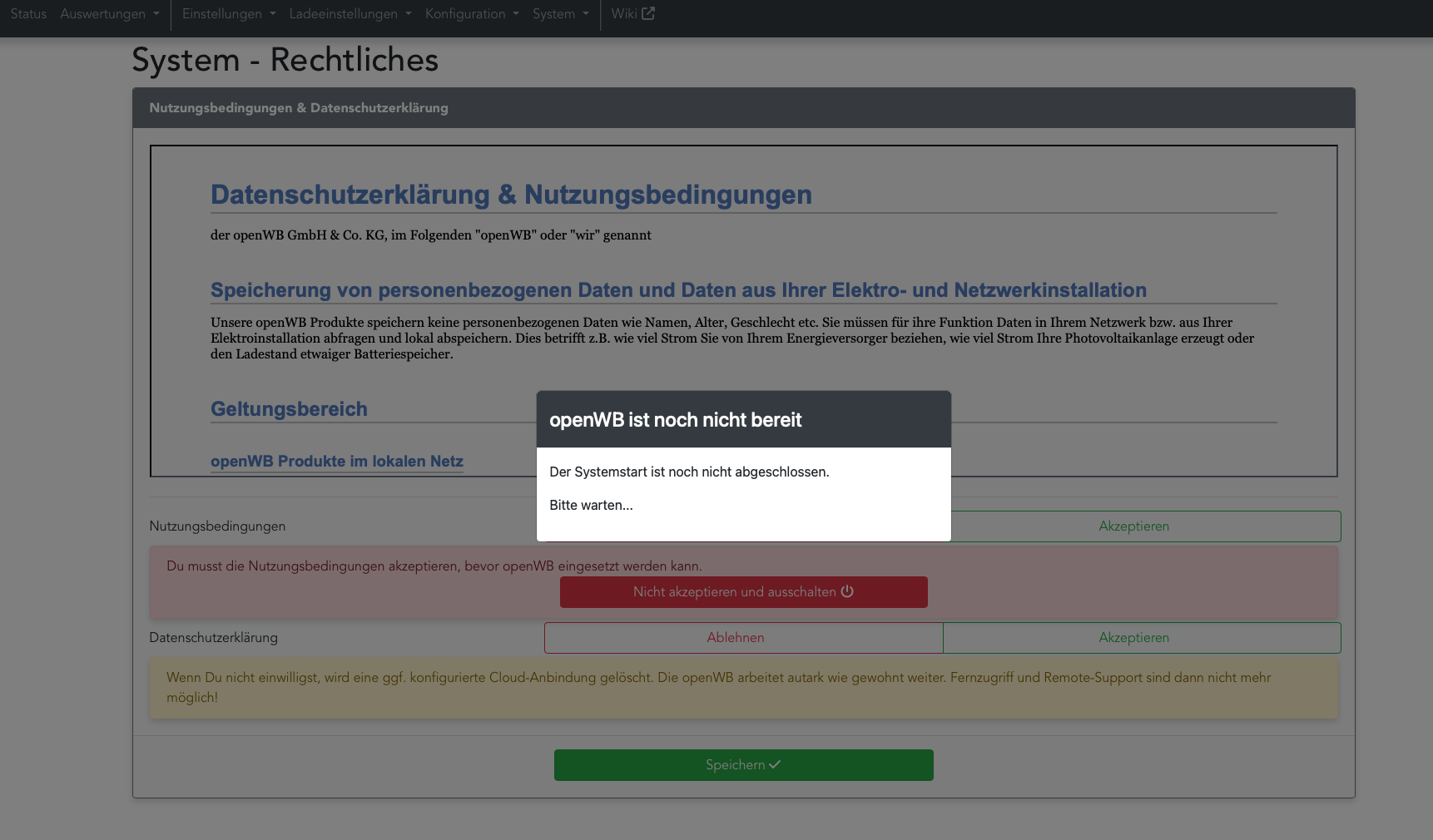Click the card header 'Nutzungsbedingungen & Datenschutzerklärung'
1433x840 pixels.
[x=744, y=108]
